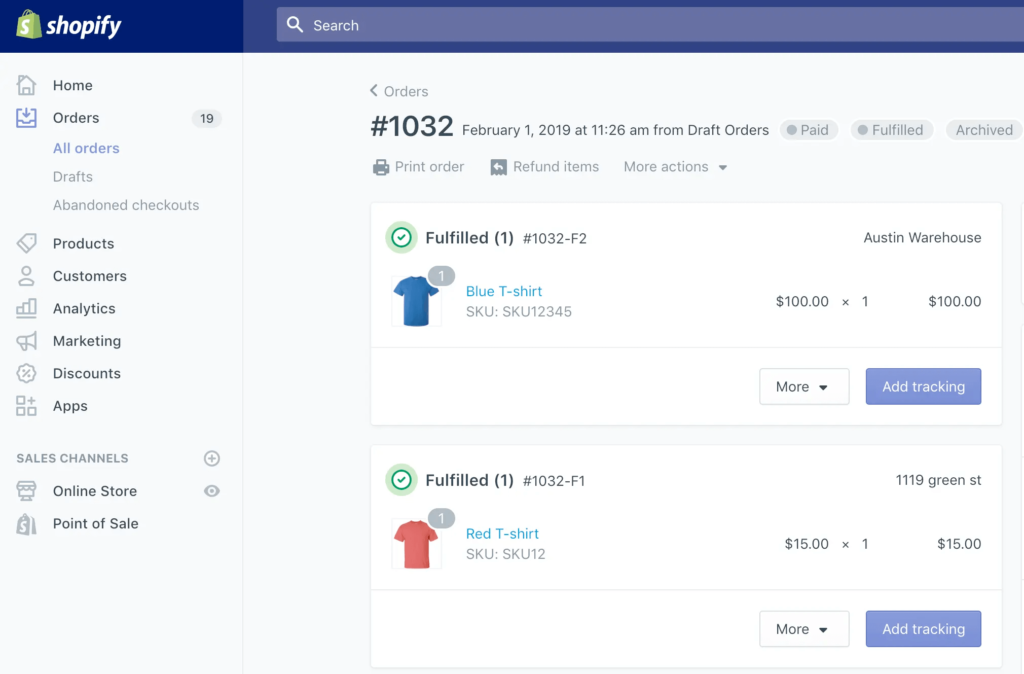Open Apps using the grid icon
The height and width of the screenshot is (674, 1024).
(x=28, y=406)
